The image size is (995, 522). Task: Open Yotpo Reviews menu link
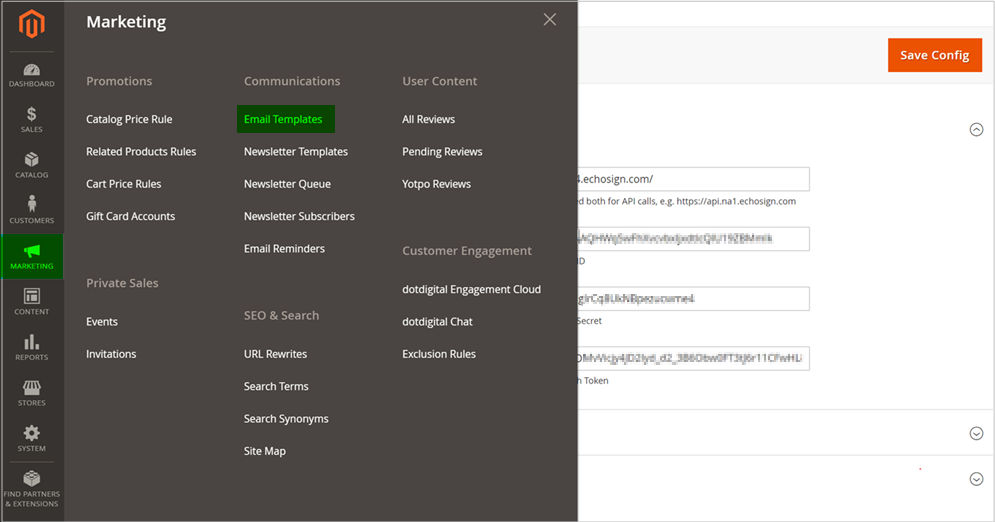(436, 184)
